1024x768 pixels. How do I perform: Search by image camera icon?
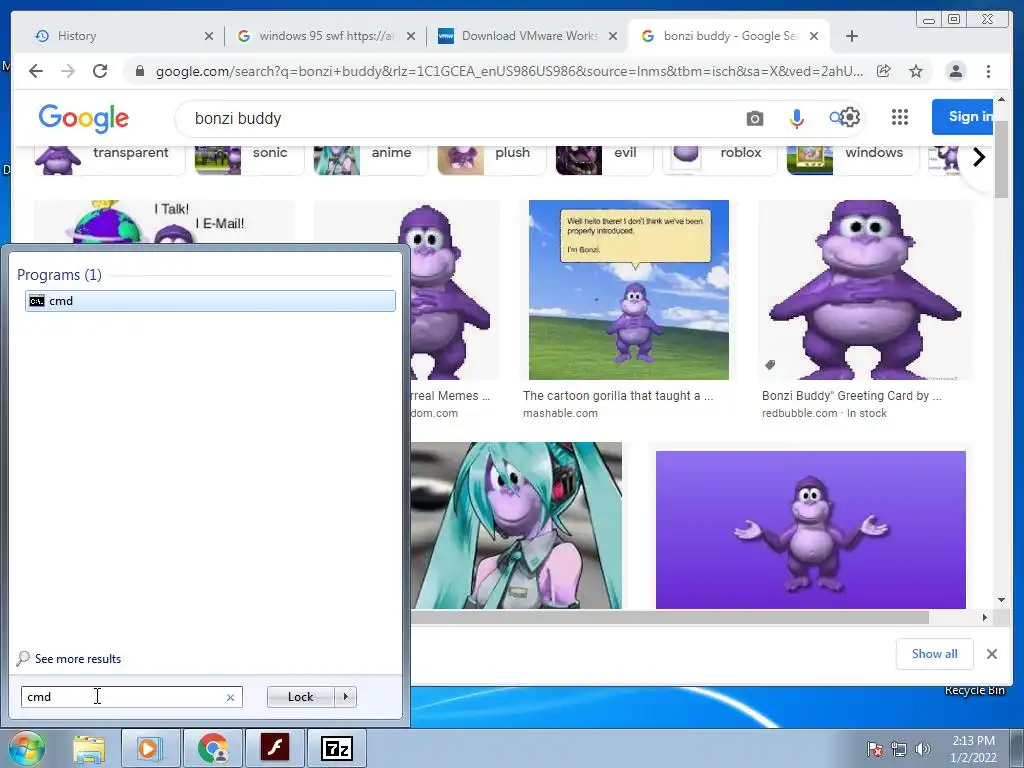[754, 118]
